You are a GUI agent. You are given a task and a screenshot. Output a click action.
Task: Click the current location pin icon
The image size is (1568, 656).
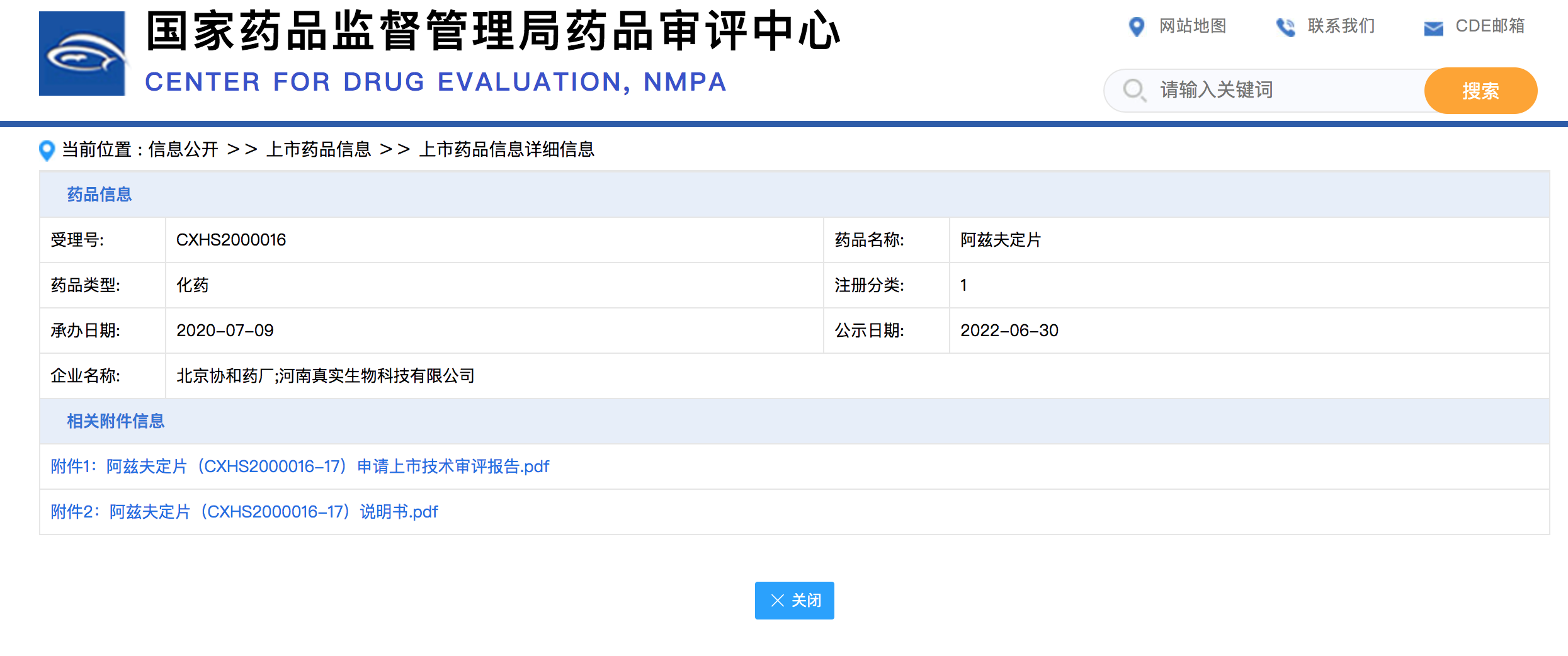(x=47, y=150)
